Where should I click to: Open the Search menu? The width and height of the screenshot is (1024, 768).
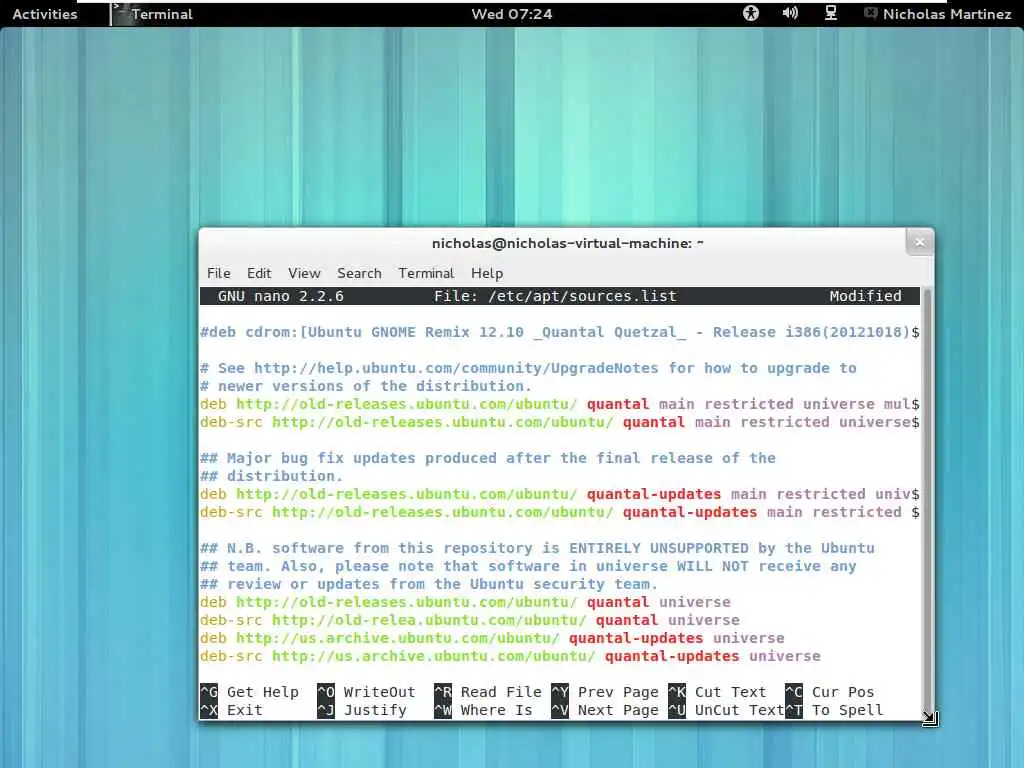[x=359, y=273]
